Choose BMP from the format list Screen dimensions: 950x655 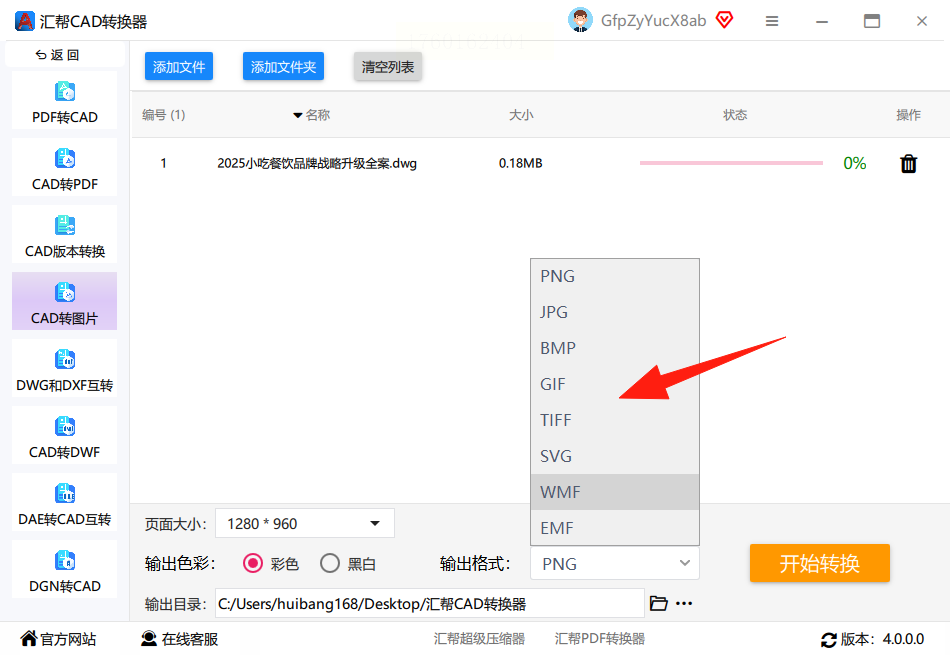(x=615, y=348)
